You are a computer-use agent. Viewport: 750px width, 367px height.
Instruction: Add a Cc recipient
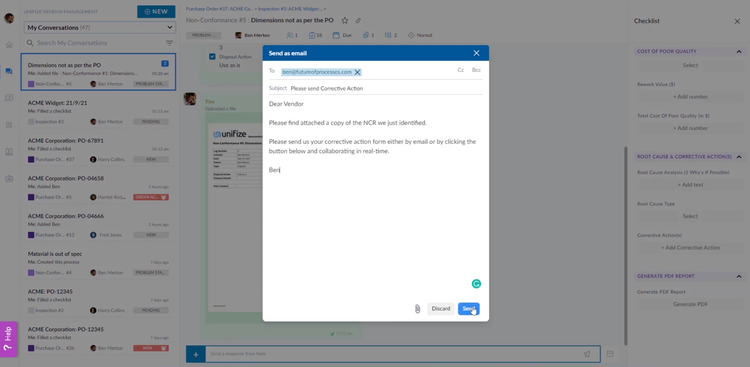coord(461,70)
